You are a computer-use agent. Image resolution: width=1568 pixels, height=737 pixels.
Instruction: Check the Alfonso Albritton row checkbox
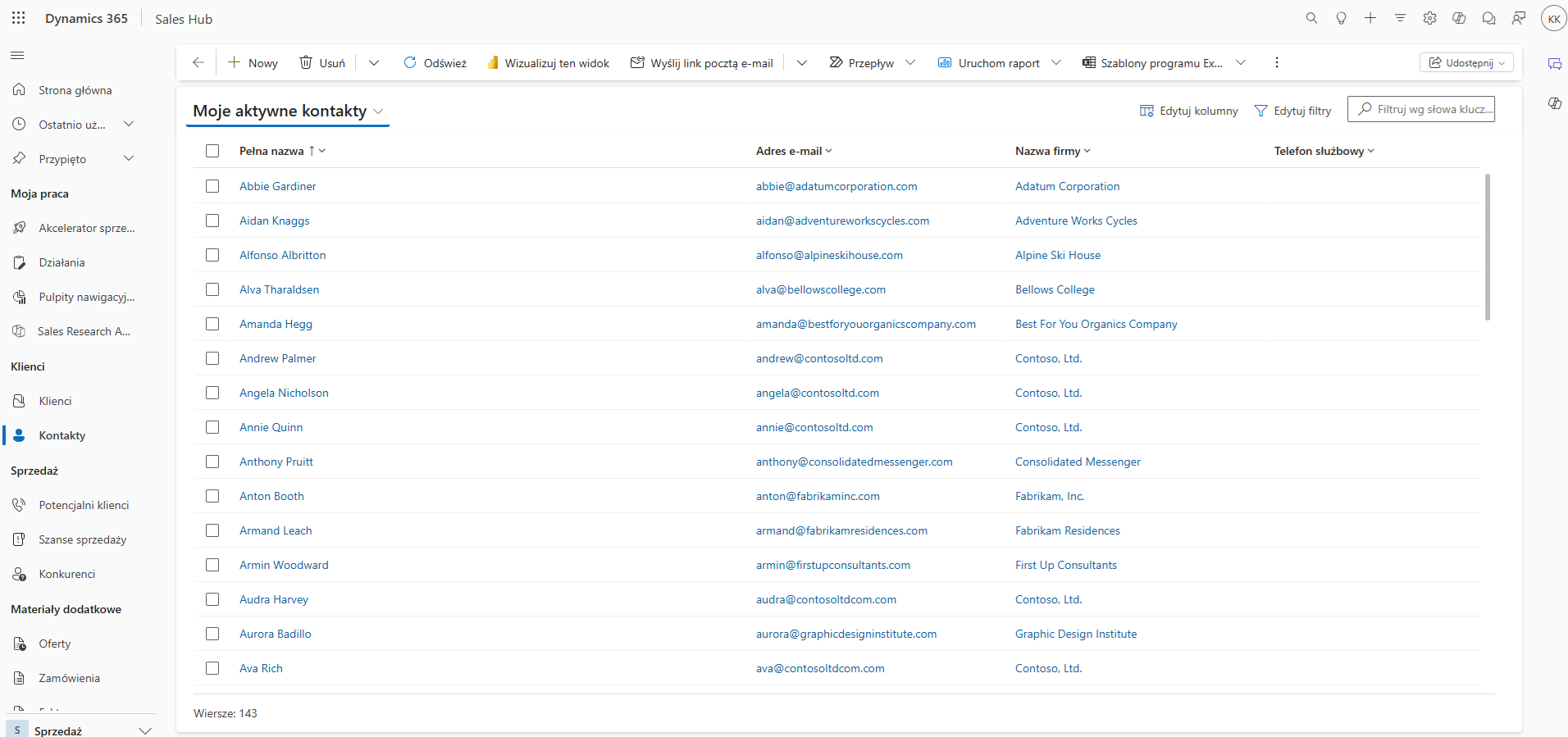coord(212,255)
